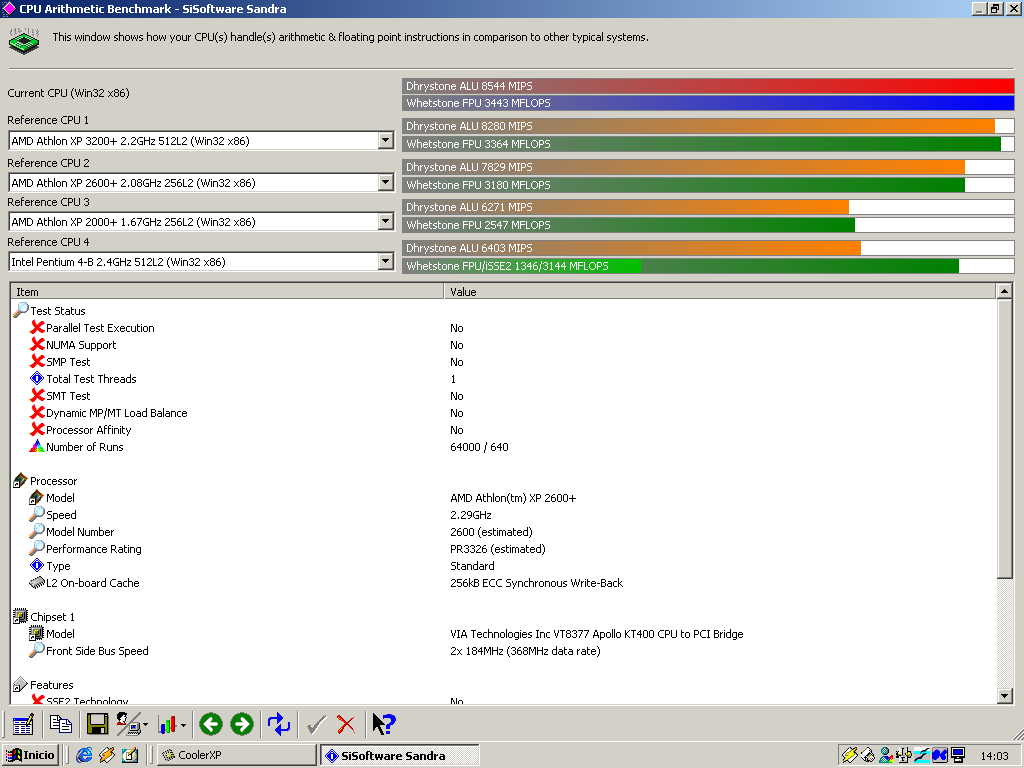Viewport: 1024px width, 768px height.
Task: Open the bar chart icon dropdown arrow
Action: pyautogui.click(x=184, y=726)
